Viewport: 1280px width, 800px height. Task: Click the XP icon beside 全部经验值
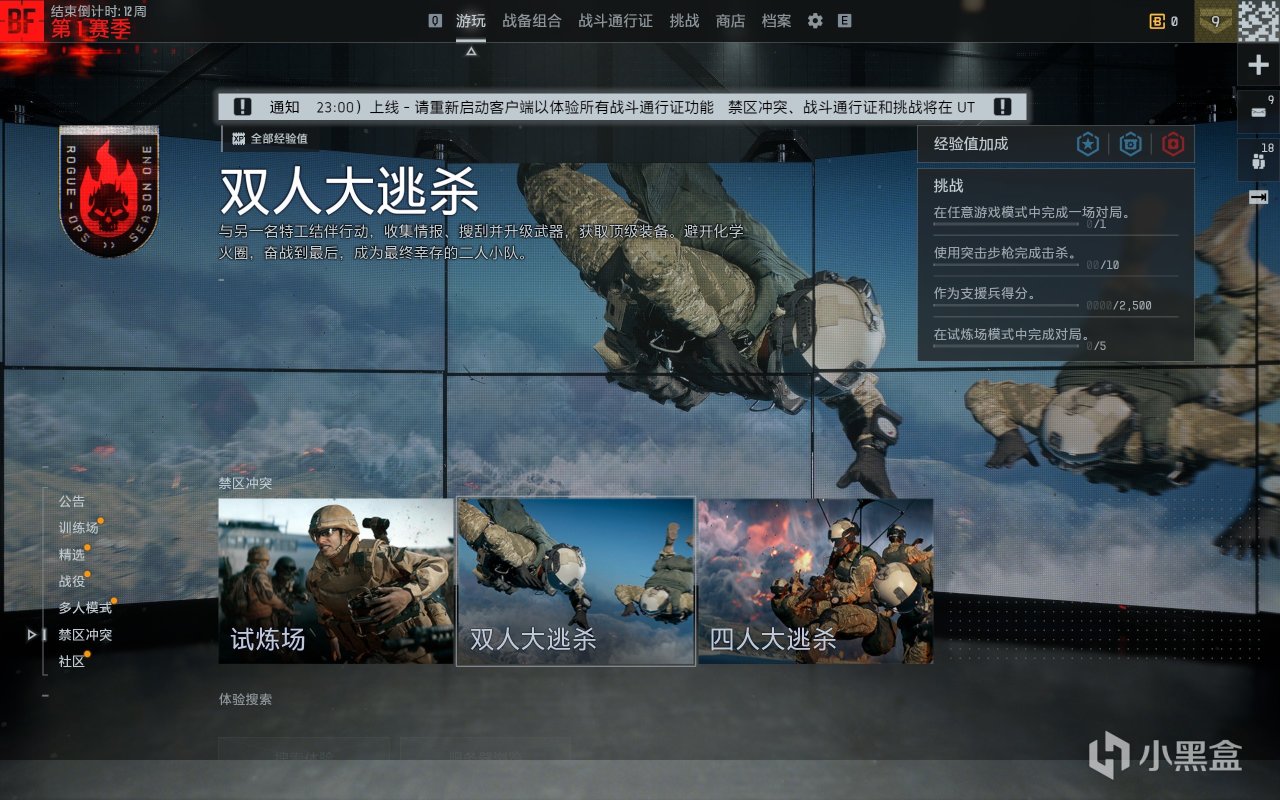click(x=239, y=139)
